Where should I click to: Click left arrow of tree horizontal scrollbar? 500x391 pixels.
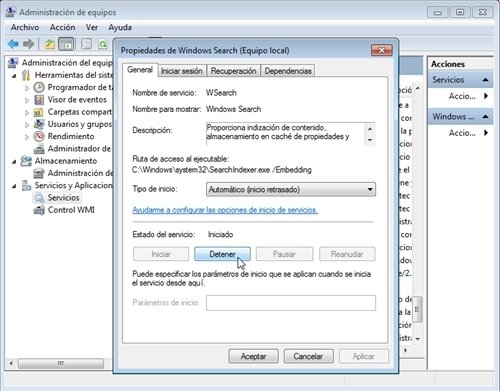coord(11,363)
